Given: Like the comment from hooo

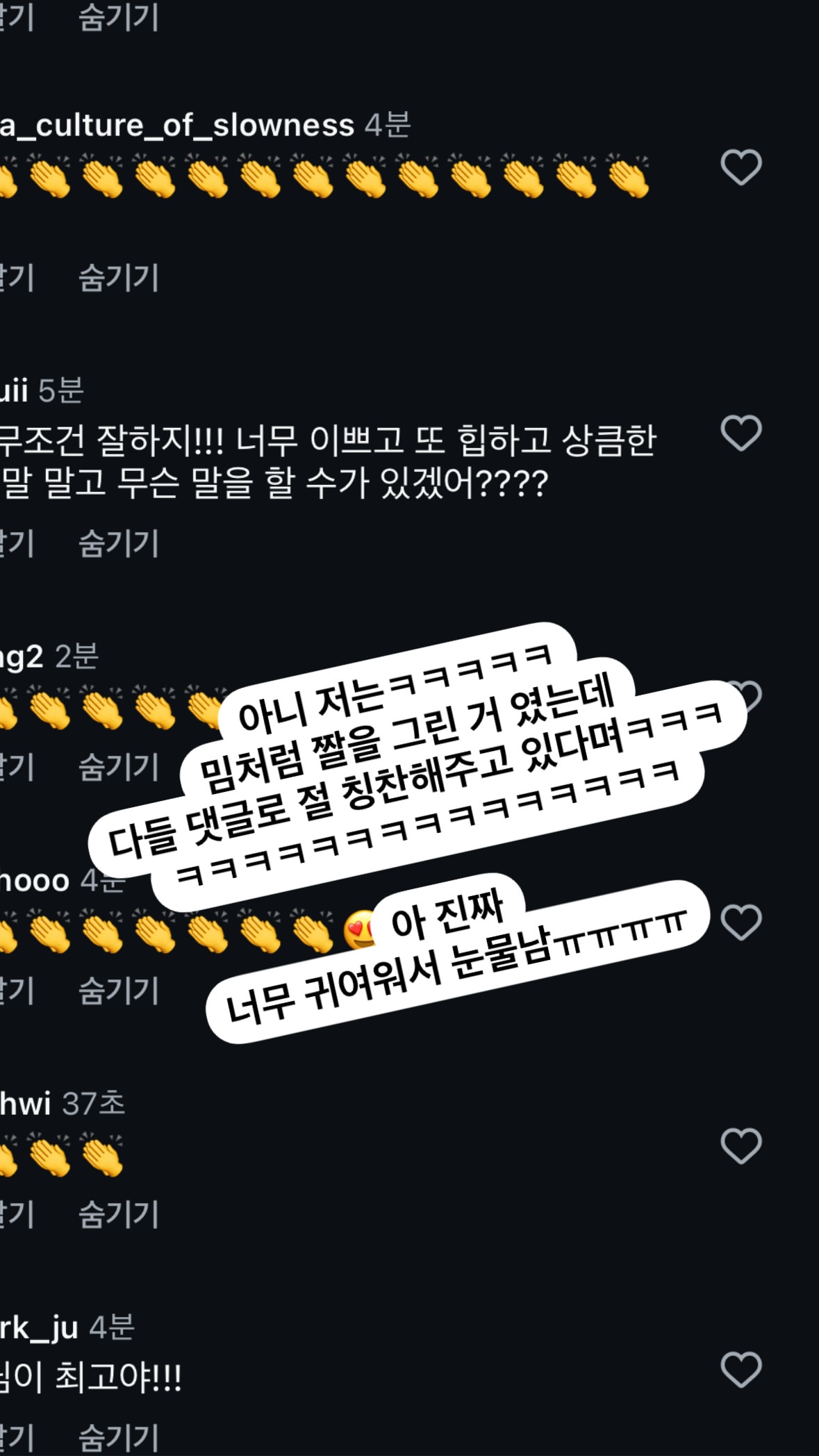Looking at the screenshot, I should 741,922.
